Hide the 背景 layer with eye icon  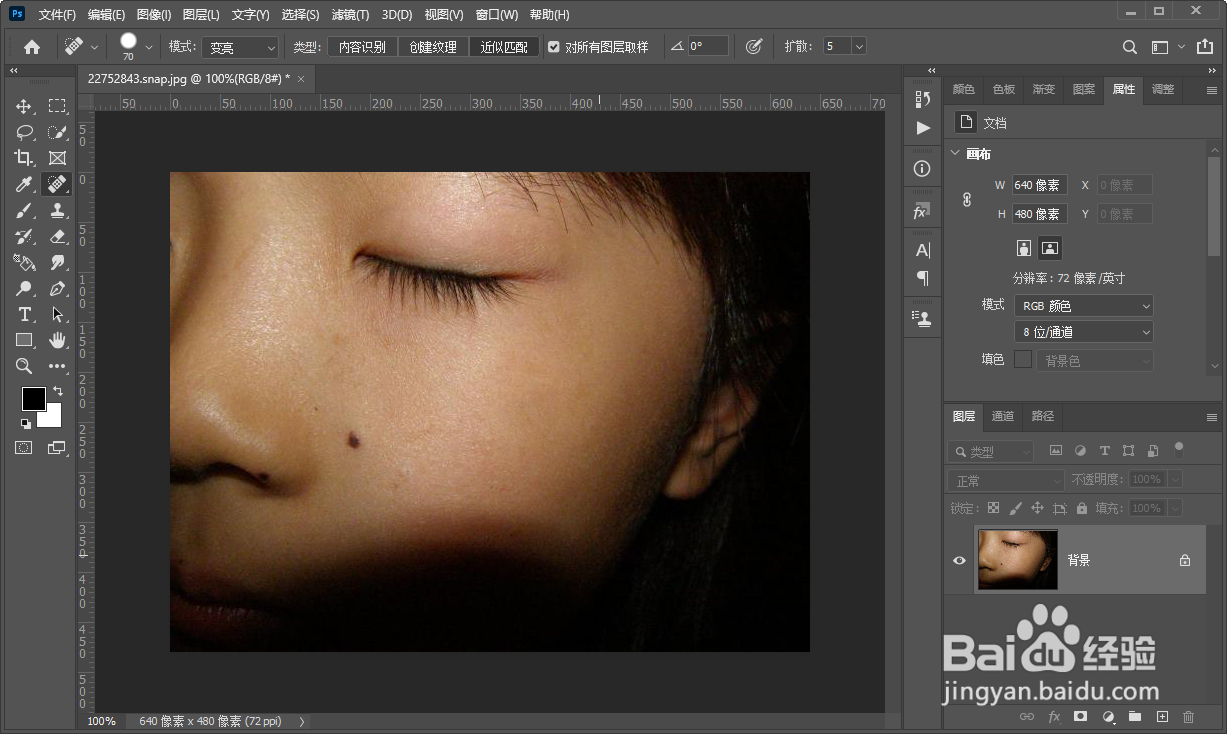(x=959, y=560)
